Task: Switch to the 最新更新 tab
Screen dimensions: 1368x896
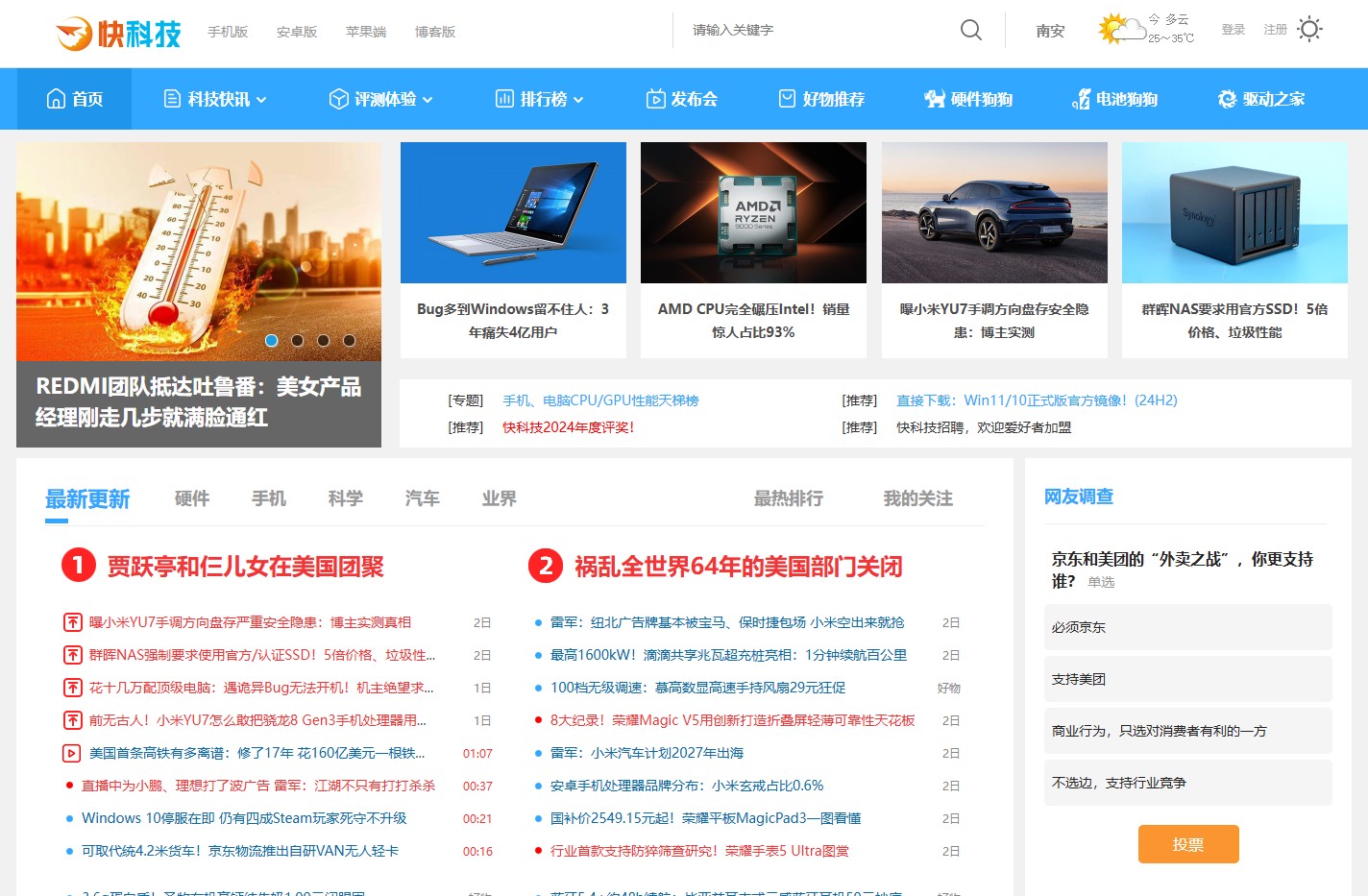Action: [87, 498]
